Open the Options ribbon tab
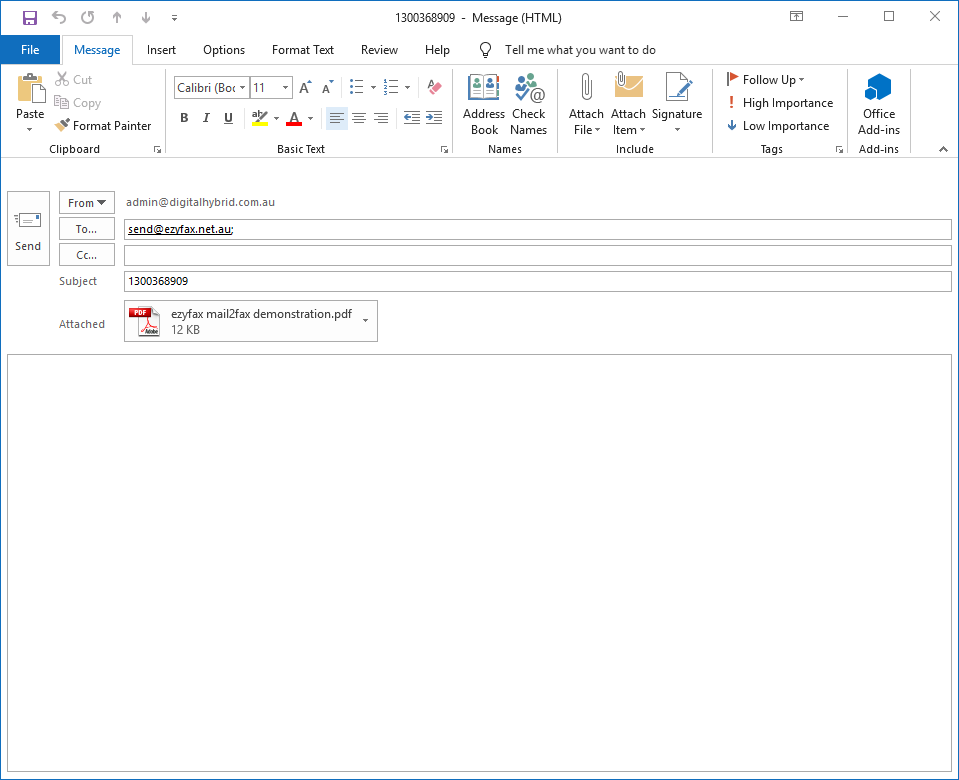959x780 pixels. (x=224, y=50)
